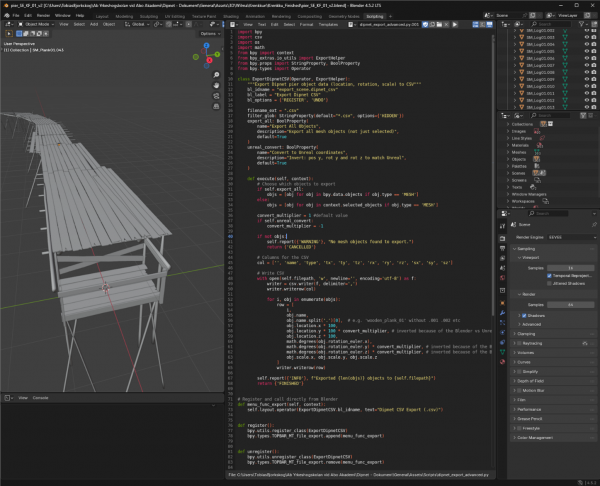Toggle Temporal Reprojection checkbox

click(549, 276)
